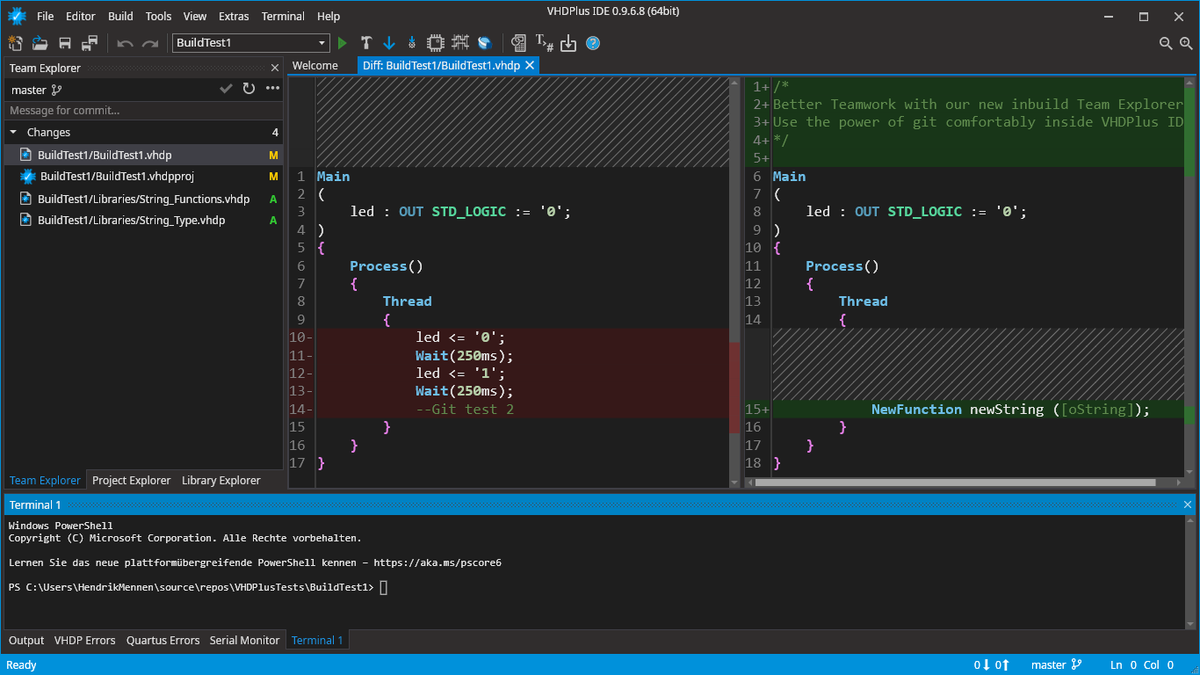Close the Team Explorer panel
The width and height of the screenshot is (1200, 675).
[275, 68]
